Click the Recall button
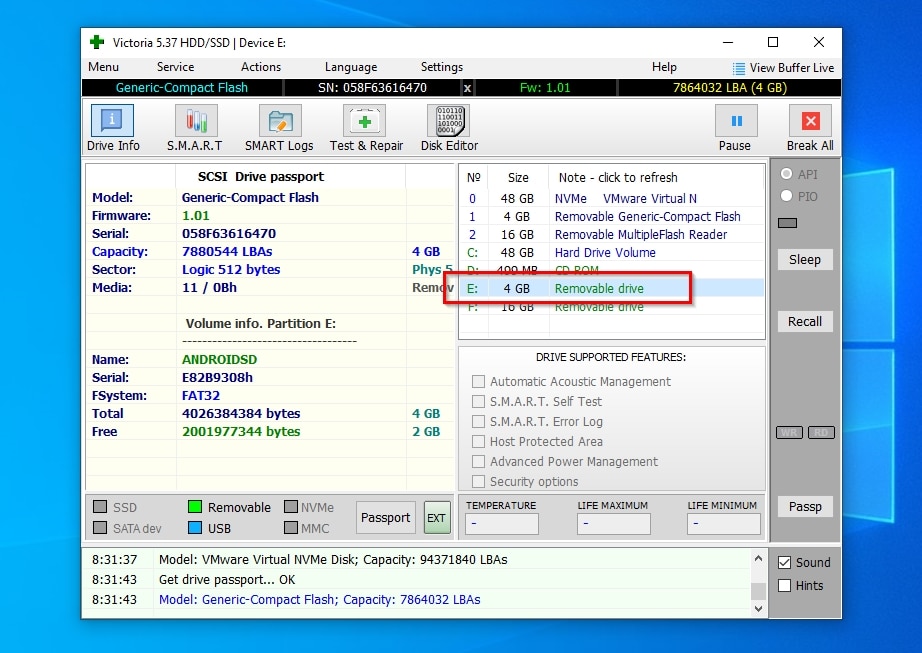The height and width of the screenshot is (653, 922). [x=805, y=322]
